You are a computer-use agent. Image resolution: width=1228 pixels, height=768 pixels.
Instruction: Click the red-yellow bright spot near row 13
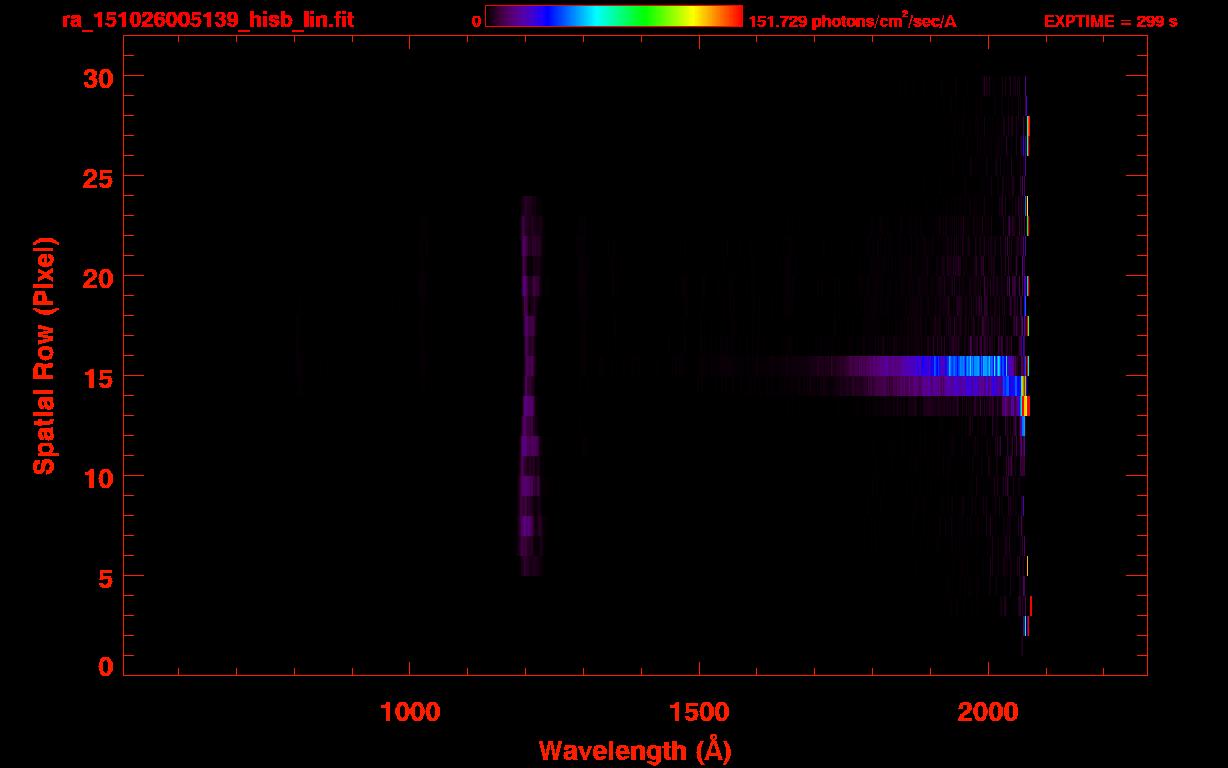pyautogui.click(x=1025, y=406)
